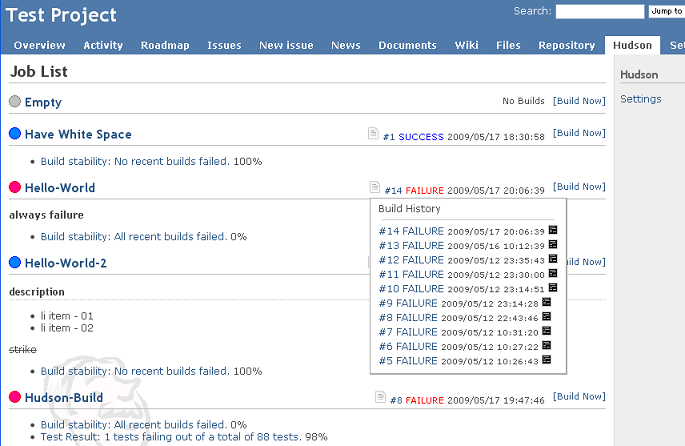This screenshot has width=685, height=446.
Task: Open #1 SUCCESS latest build link
Action: pos(413,137)
